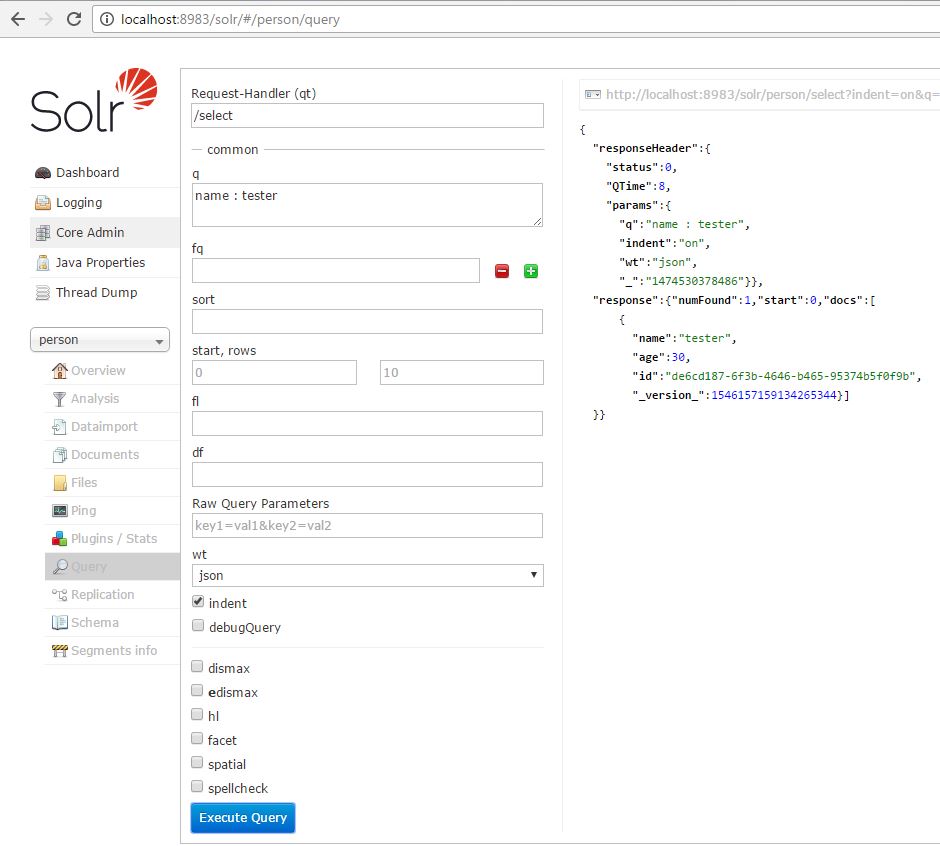Open the Documents link
The height and width of the screenshot is (846, 940).
tap(105, 455)
